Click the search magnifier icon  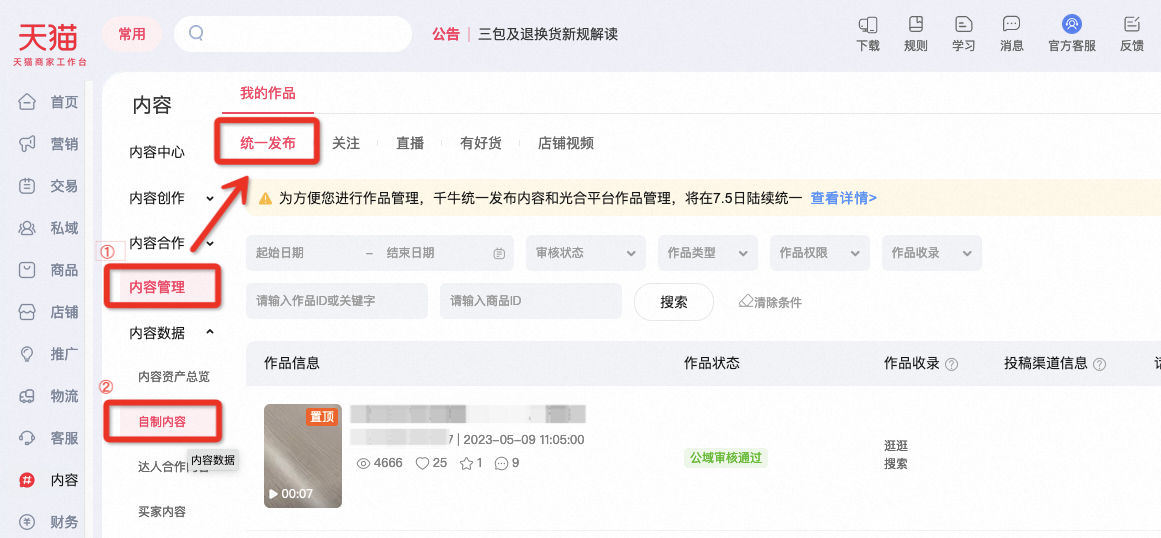pos(196,33)
